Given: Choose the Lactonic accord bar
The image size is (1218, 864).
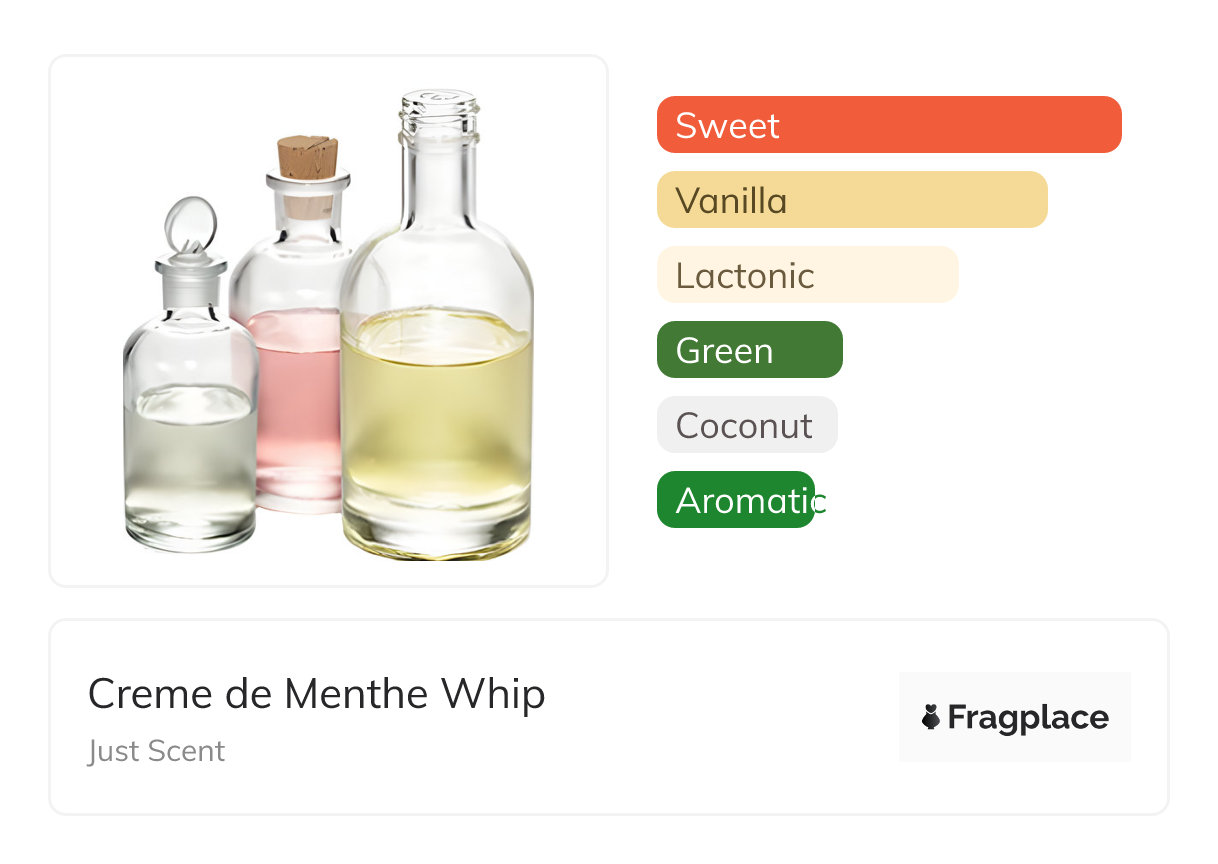Looking at the screenshot, I should (807, 275).
